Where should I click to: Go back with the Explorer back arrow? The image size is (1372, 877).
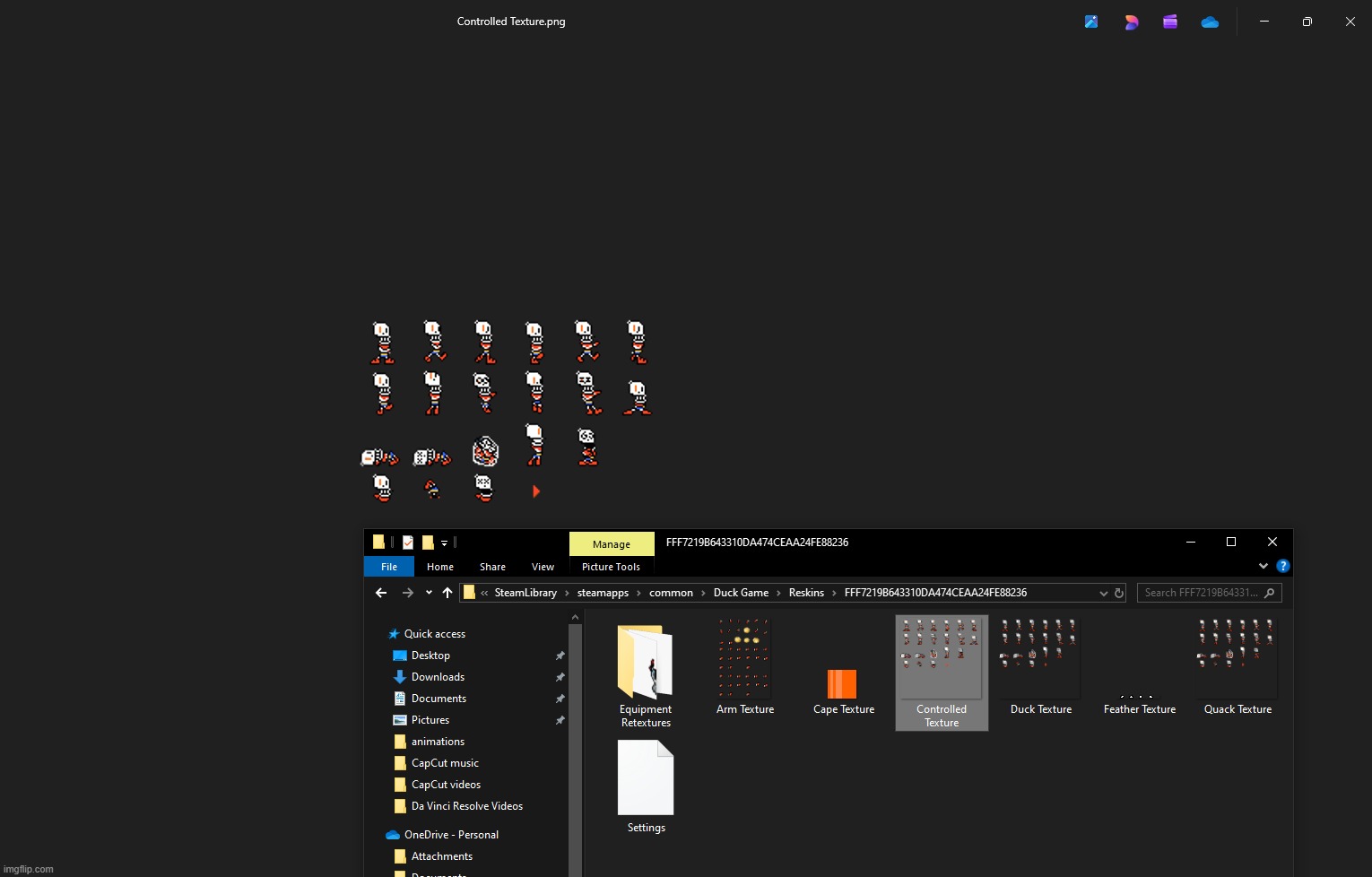click(x=381, y=593)
